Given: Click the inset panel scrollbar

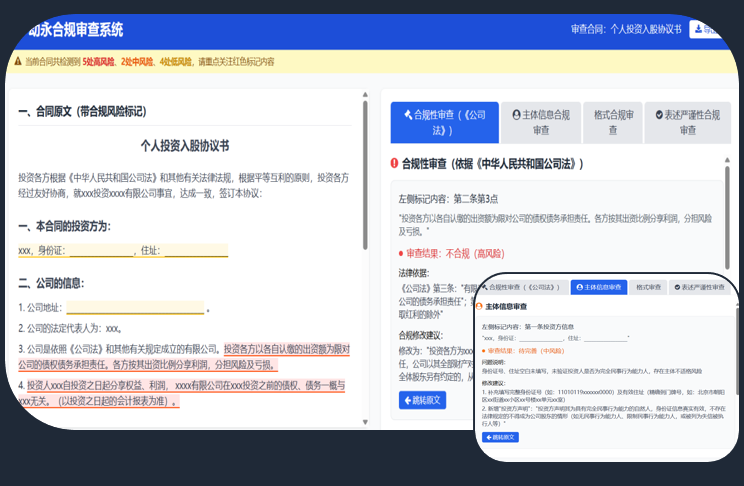Looking at the screenshot, I should click(736, 351).
